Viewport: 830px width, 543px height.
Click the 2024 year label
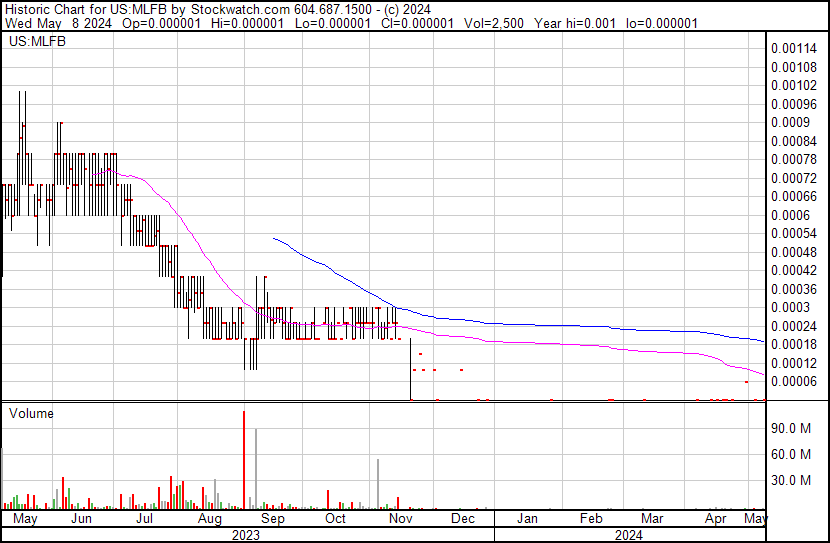[x=629, y=535]
